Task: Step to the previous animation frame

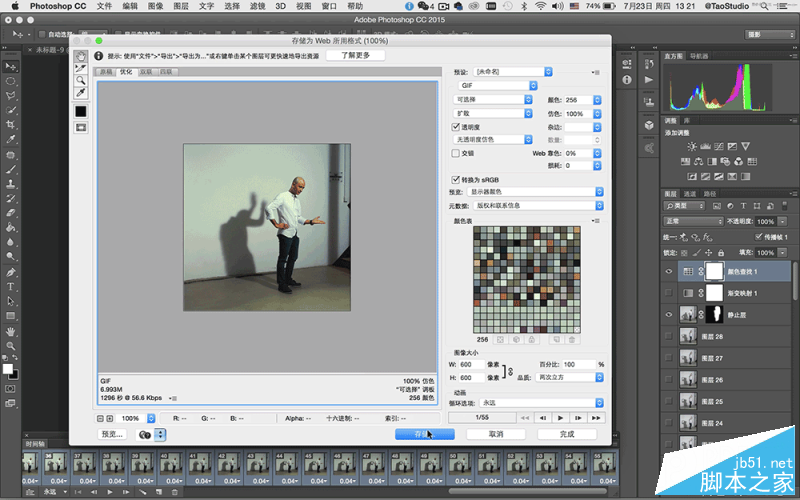Action: pos(543,418)
